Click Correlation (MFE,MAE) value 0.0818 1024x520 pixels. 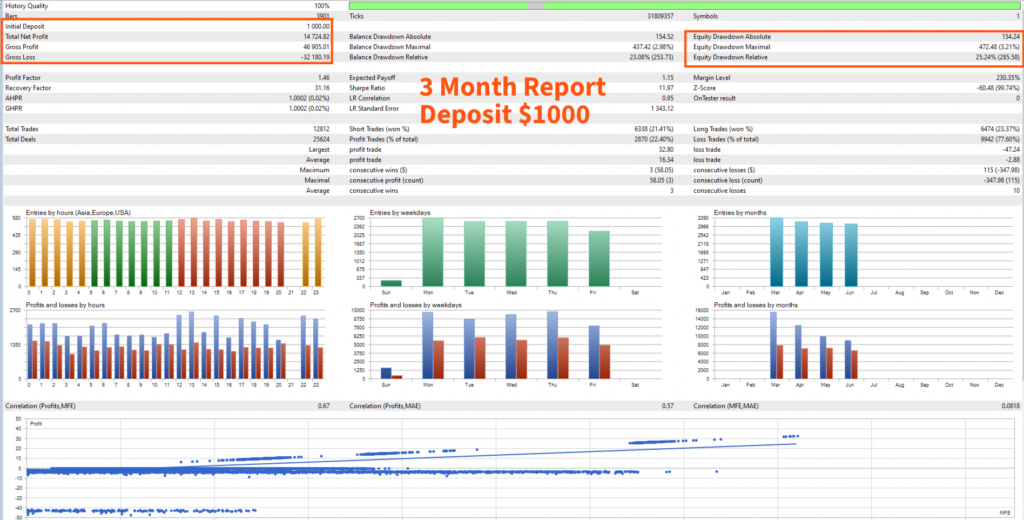[x=1010, y=406]
